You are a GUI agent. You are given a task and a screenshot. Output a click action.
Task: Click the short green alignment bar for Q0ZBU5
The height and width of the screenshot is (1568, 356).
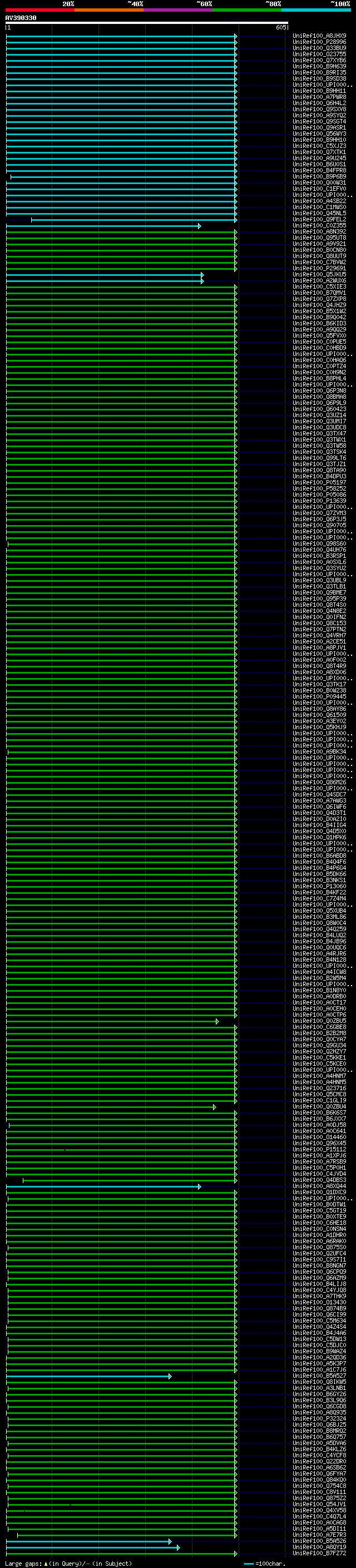[x=112, y=1021]
